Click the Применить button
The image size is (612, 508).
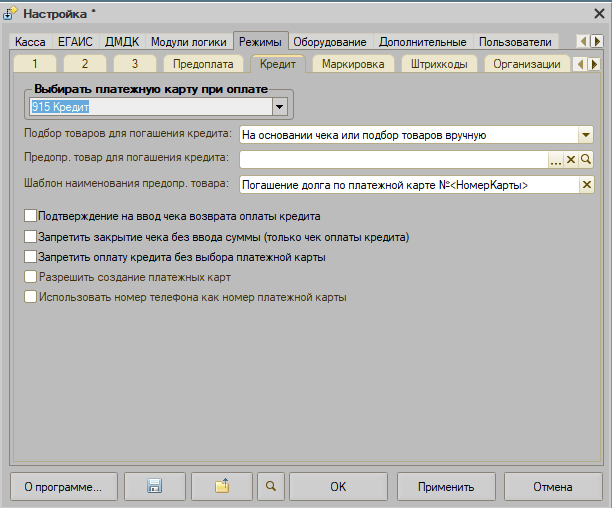[x=446, y=487]
